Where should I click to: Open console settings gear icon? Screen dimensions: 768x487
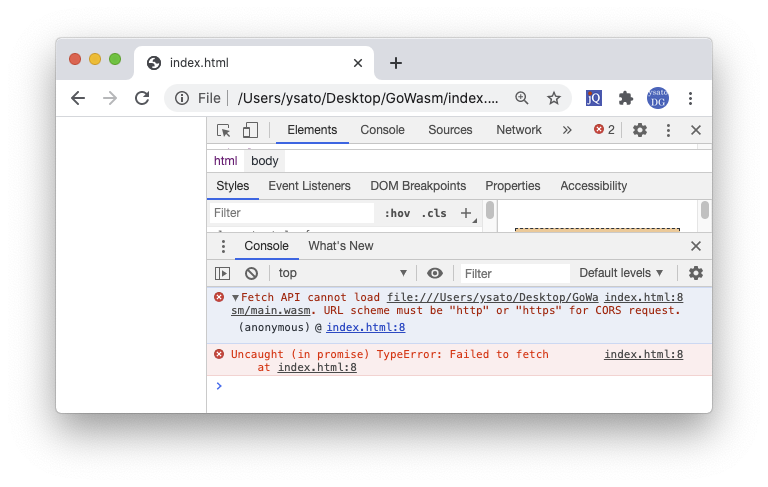[x=696, y=273]
